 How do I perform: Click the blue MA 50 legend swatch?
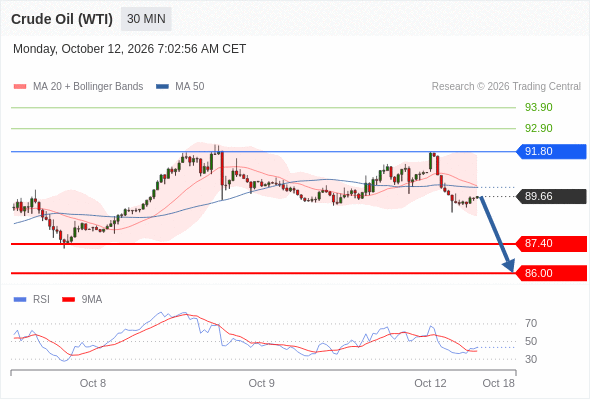pyautogui.click(x=162, y=87)
